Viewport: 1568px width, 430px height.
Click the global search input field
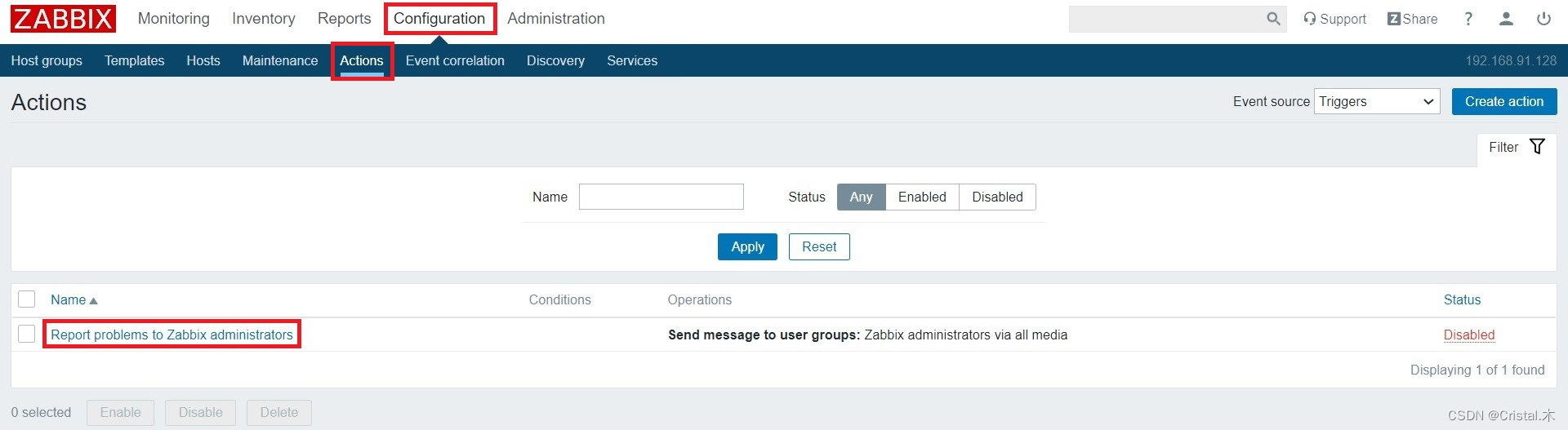coord(1168,19)
